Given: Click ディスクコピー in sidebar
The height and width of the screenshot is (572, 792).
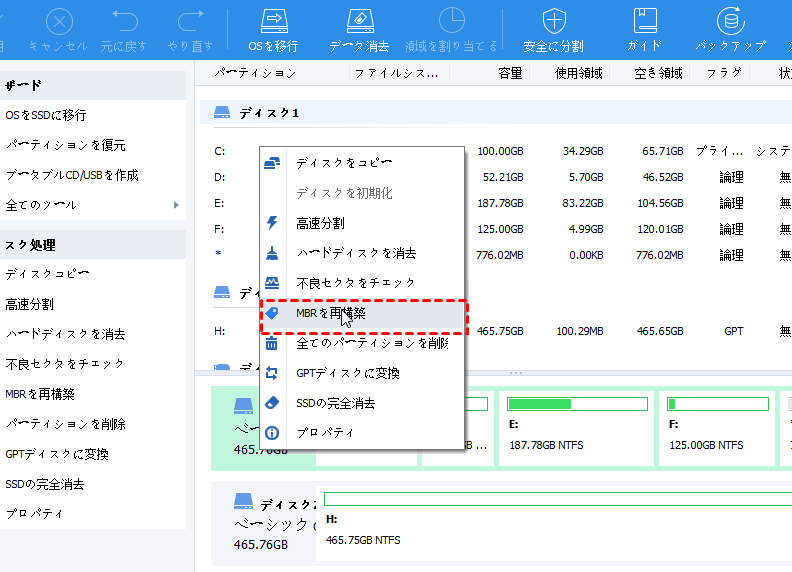Looking at the screenshot, I should click(47, 274).
